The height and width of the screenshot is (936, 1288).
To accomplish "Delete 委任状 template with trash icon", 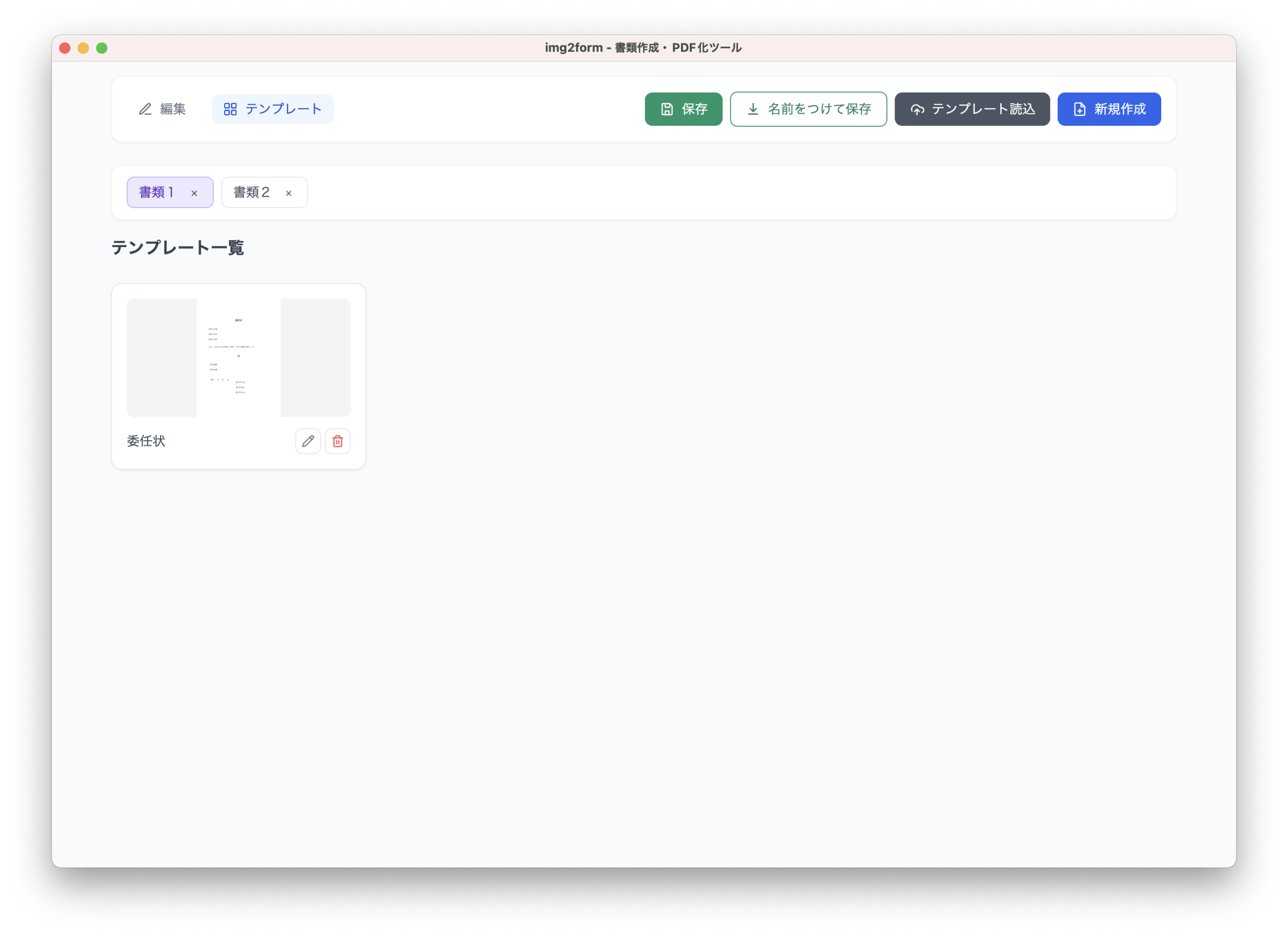I will coord(337,441).
